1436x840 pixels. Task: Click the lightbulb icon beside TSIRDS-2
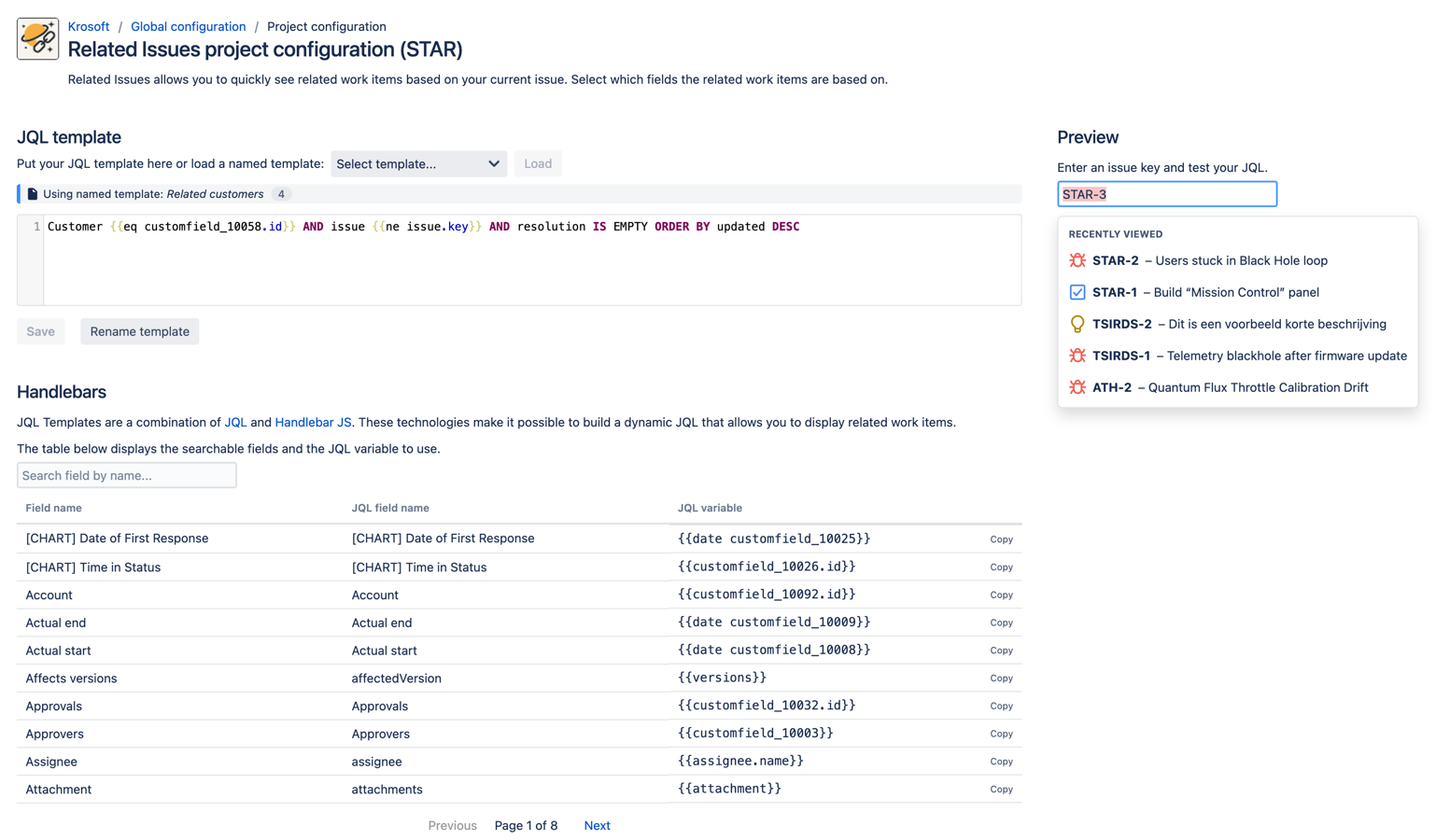pos(1077,324)
